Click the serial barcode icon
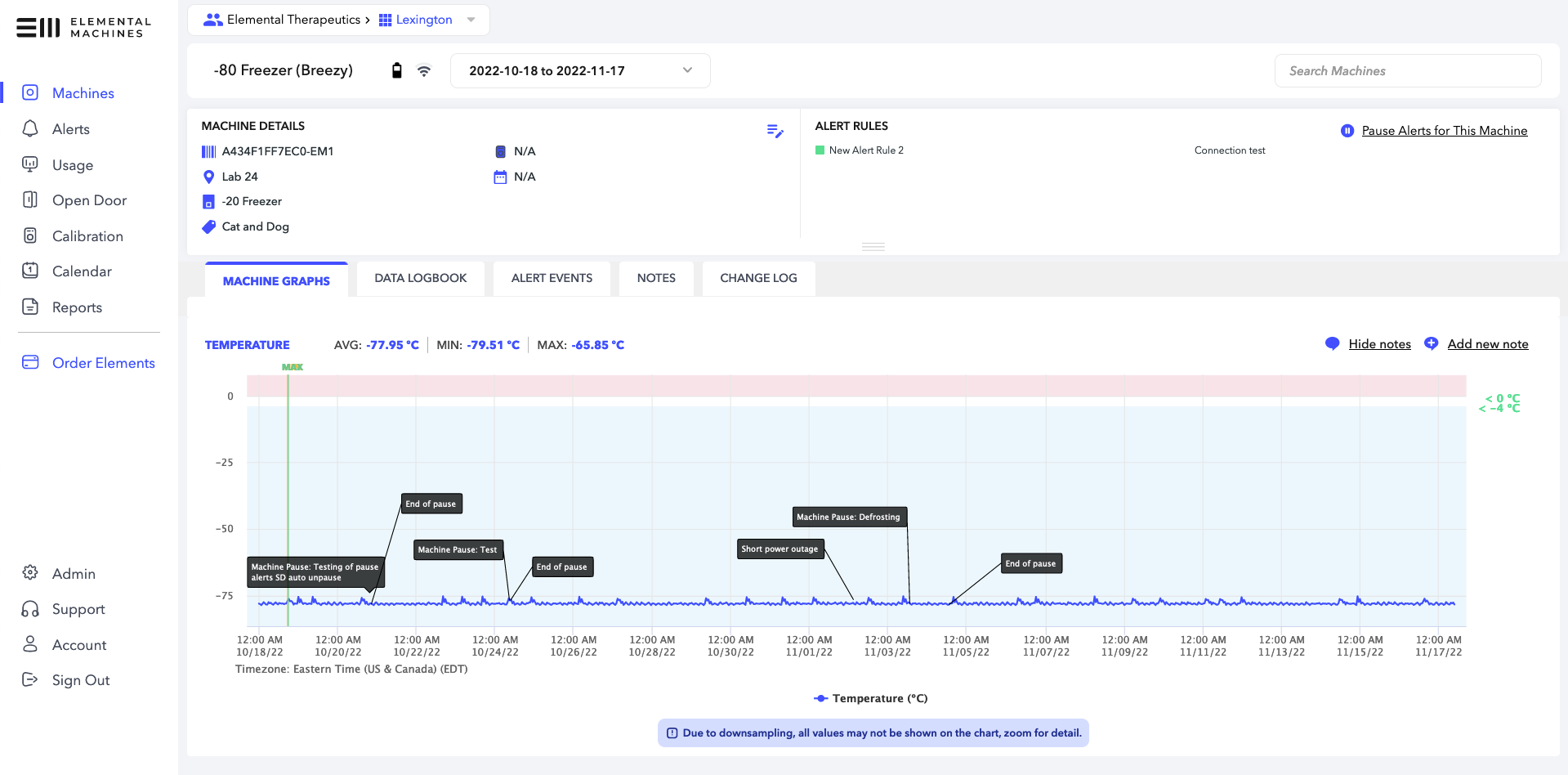This screenshot has height=775, width=1568. point(208,151)
